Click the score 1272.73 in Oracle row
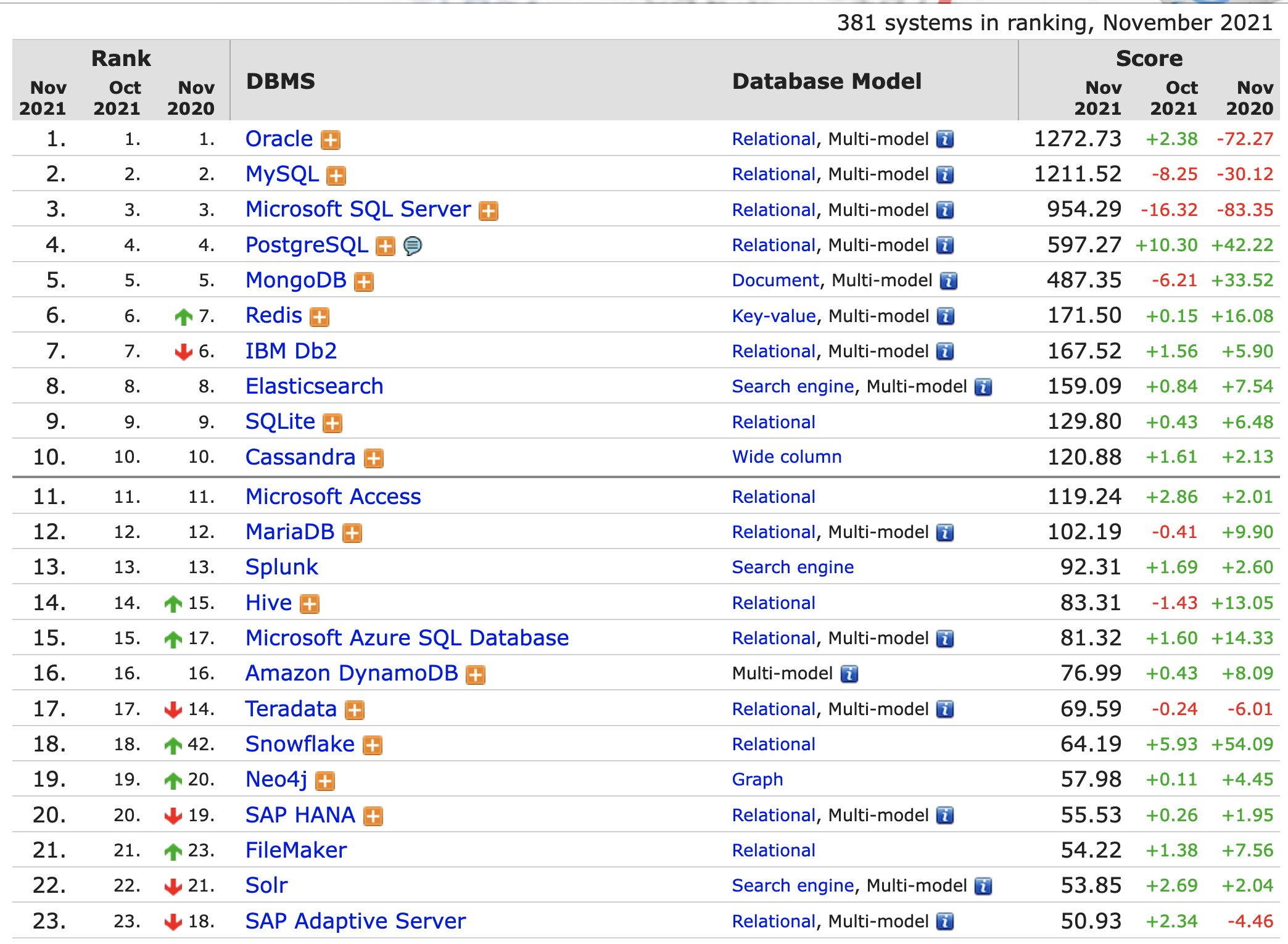The image size is (1288, 944). coord(1078,139)
